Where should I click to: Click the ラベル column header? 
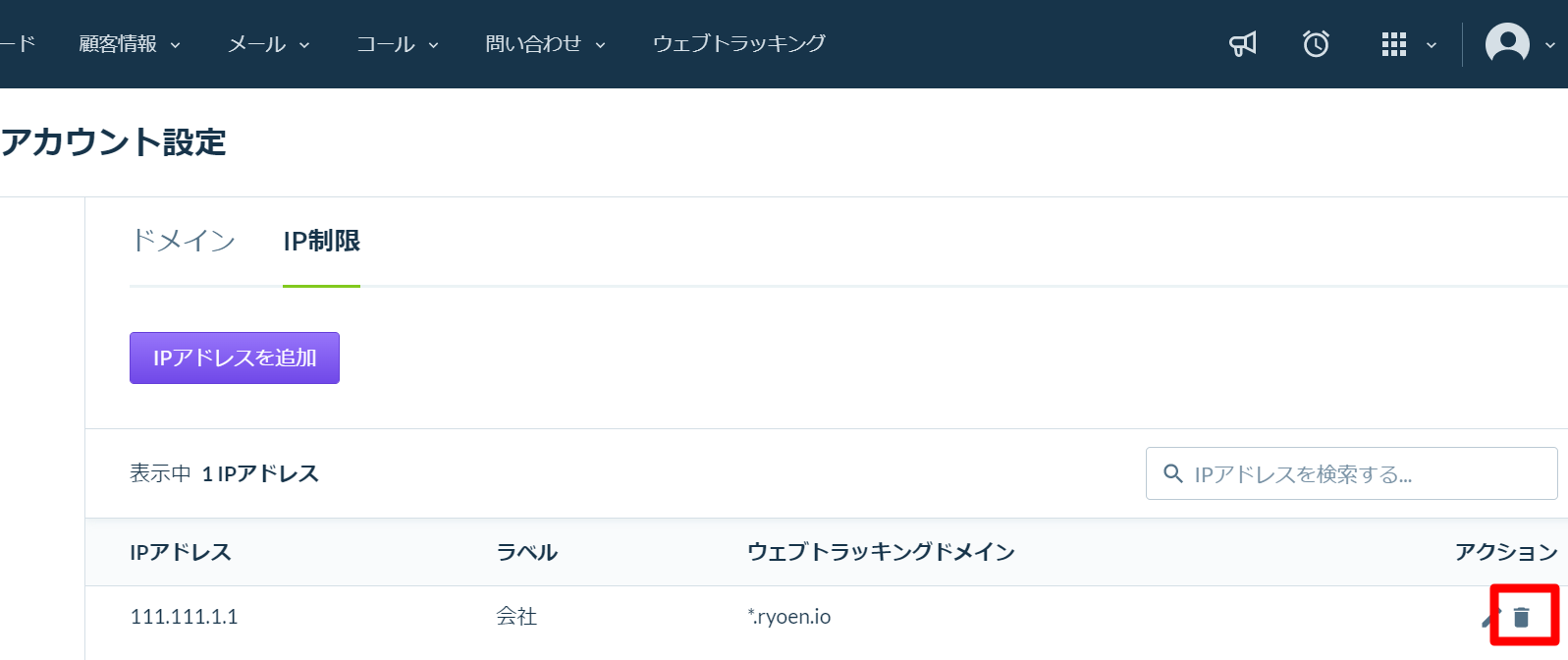click(x=526, y=552)
